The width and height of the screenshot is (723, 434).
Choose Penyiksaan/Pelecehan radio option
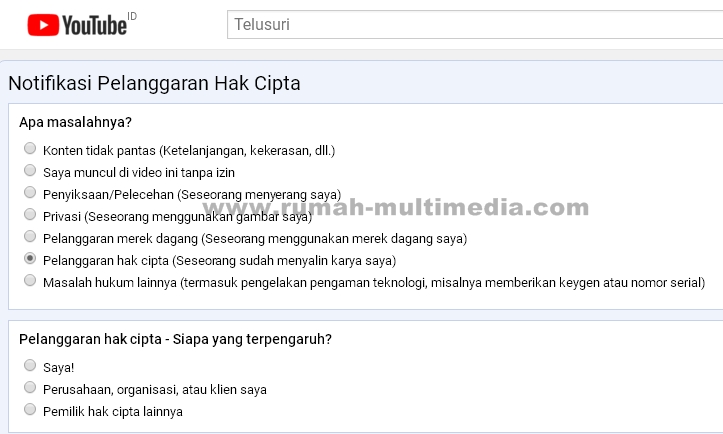pyautogui.click(x=30, y=192)
